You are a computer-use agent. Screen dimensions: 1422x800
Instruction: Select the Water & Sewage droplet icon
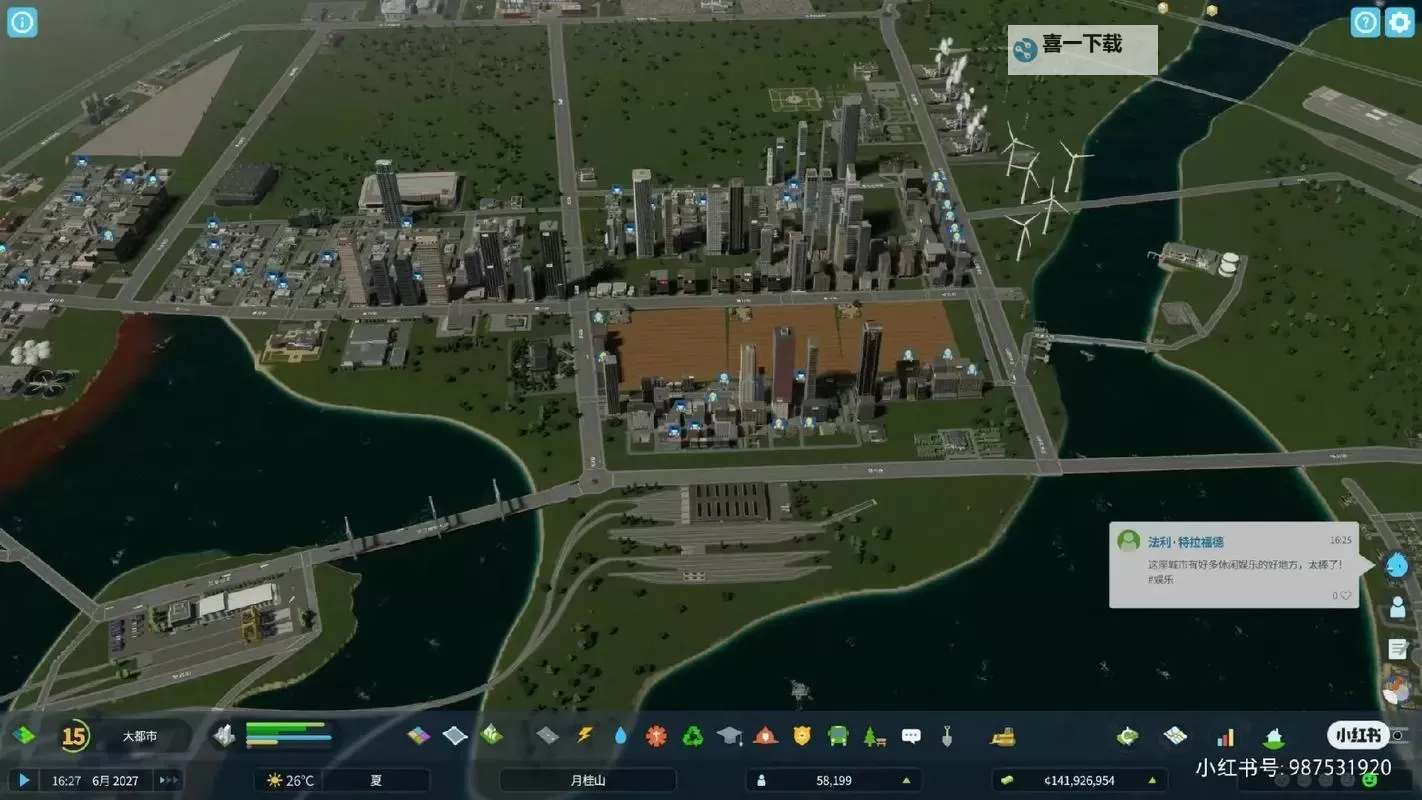tap(621, 736)
